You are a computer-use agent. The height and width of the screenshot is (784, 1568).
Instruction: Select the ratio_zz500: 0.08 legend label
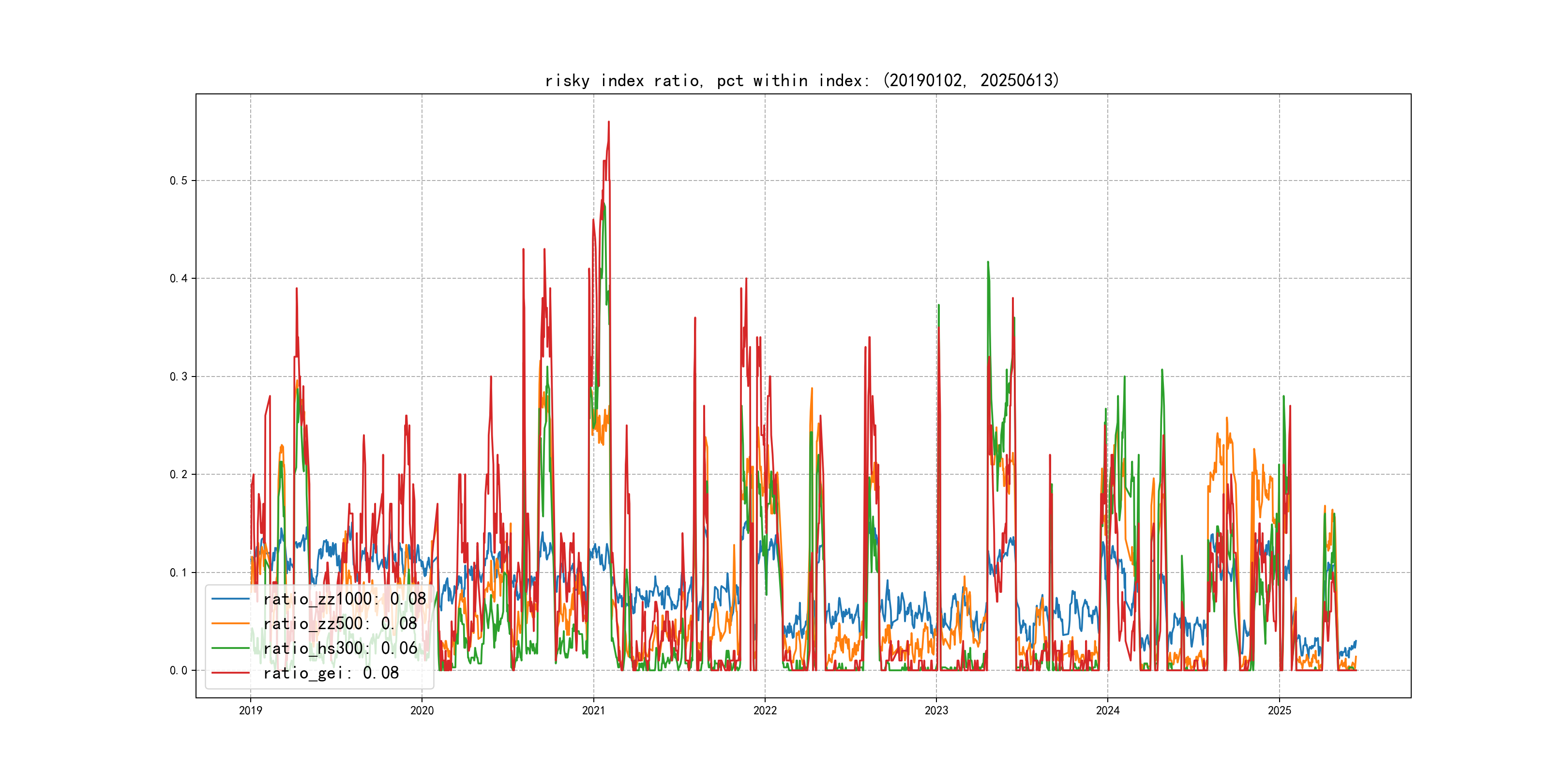click(x=340, y=623)
